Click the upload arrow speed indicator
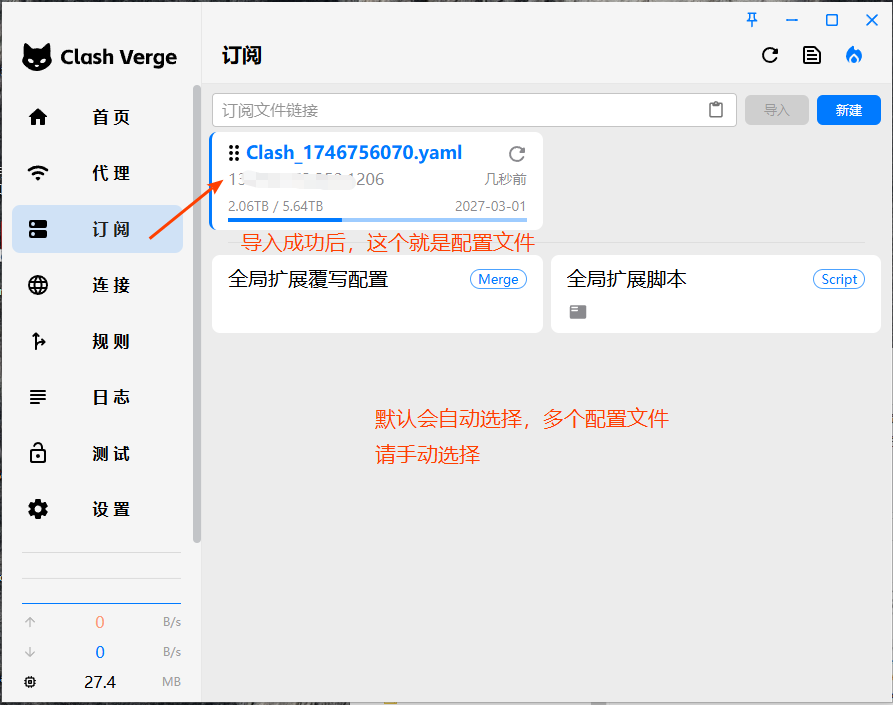The image size is (893, 705). pos(30,622)
